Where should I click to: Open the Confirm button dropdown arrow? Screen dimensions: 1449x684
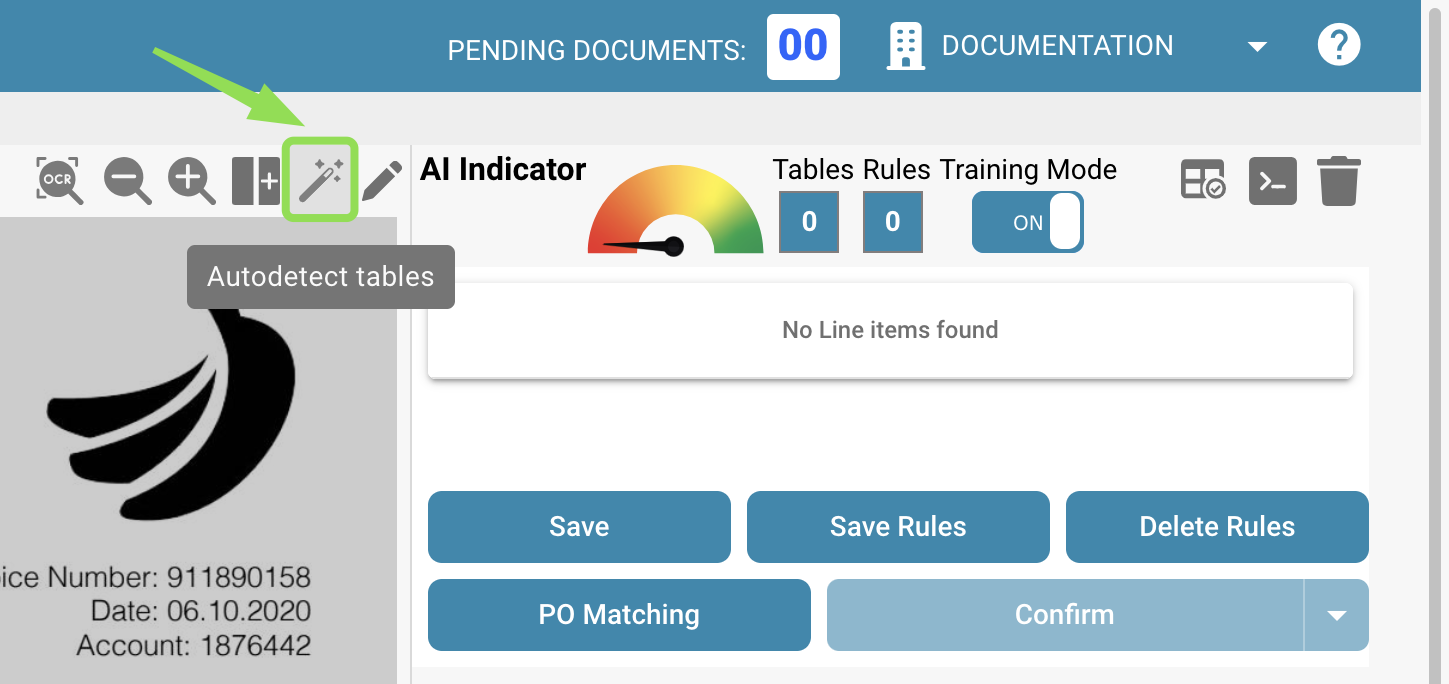(x=1337, y=615)
